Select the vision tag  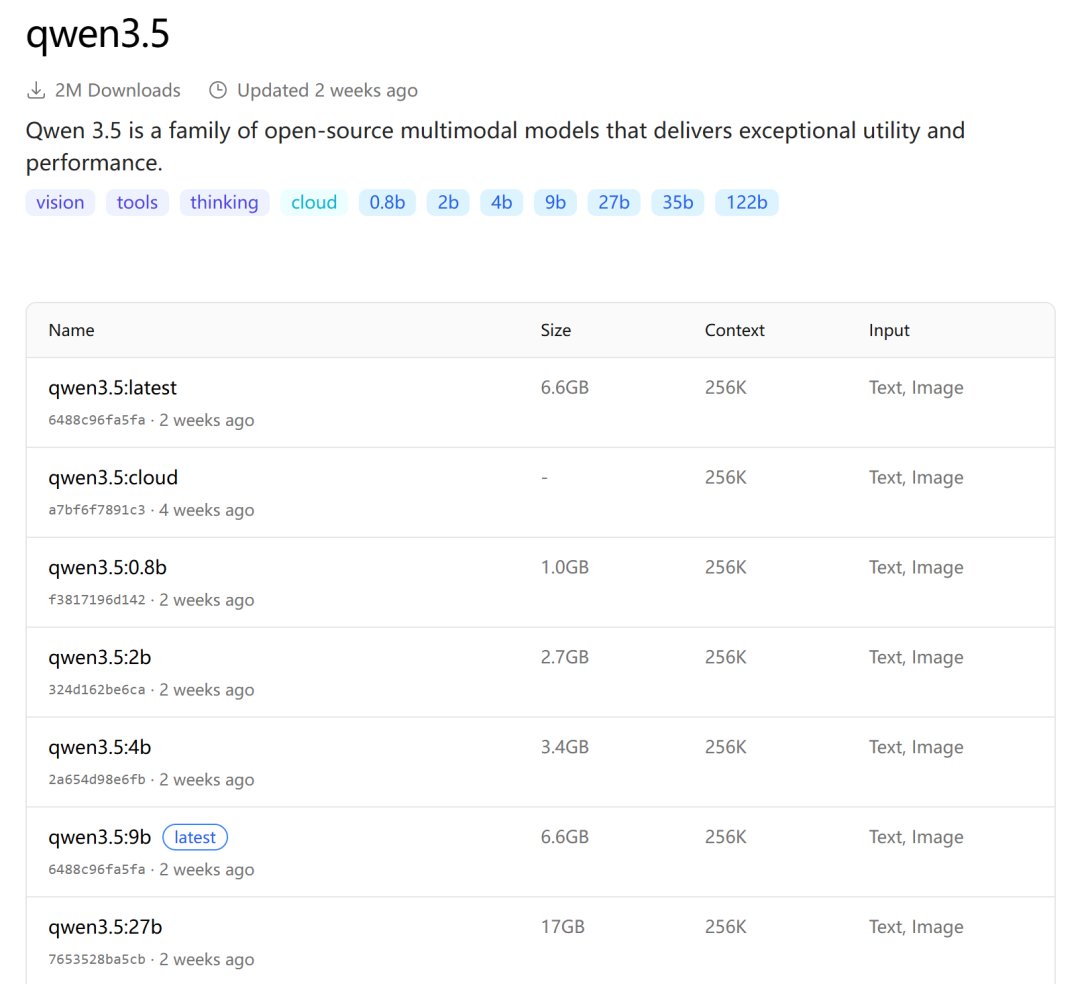point(60,202)
